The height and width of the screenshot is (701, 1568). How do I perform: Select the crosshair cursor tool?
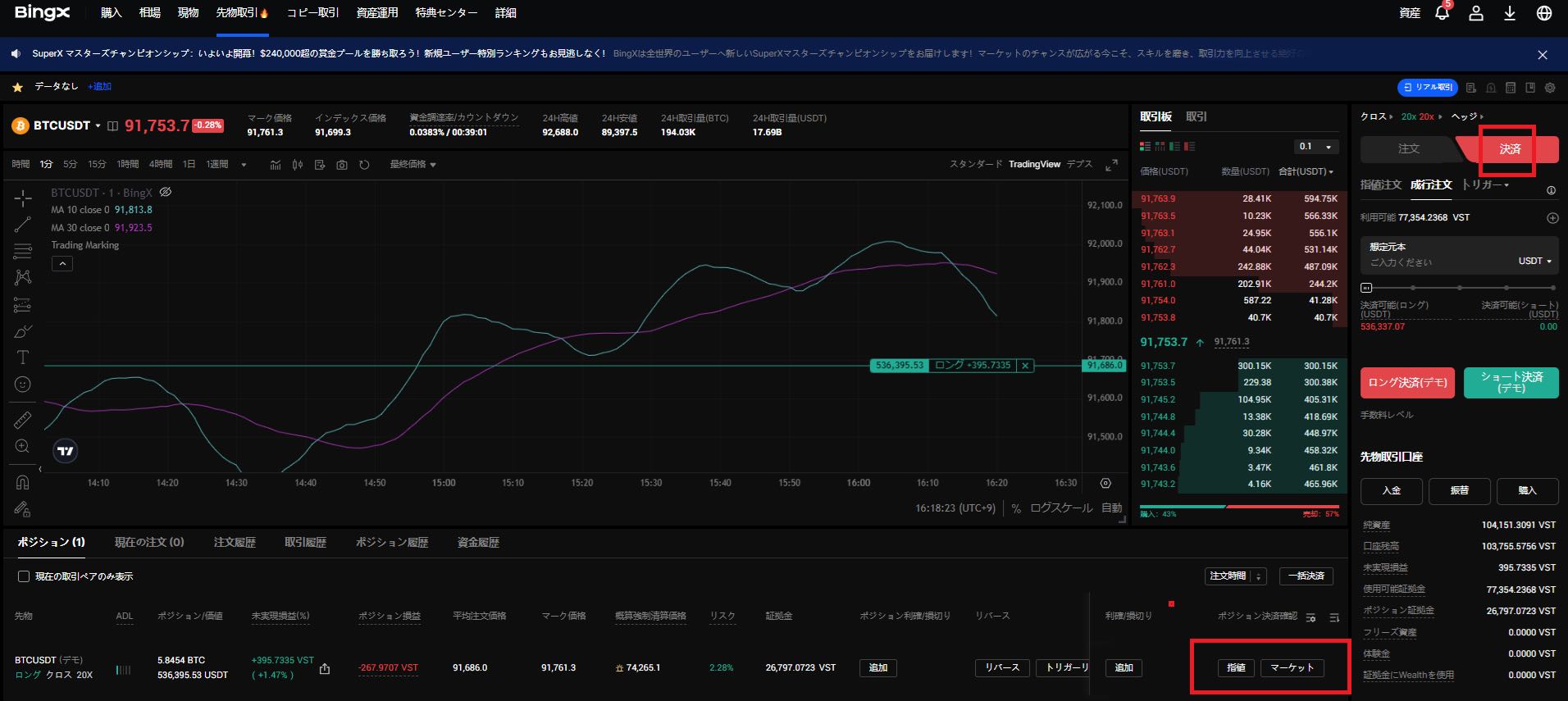pyautogui.click(x=23, y=198)
